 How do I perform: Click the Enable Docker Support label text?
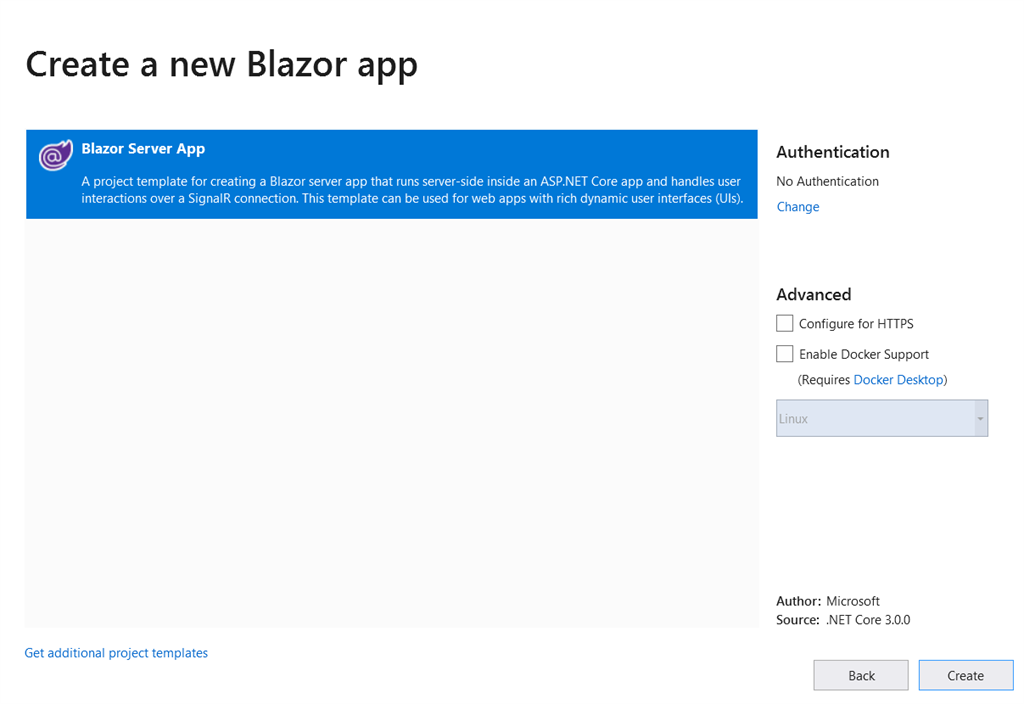coord(863,354)
